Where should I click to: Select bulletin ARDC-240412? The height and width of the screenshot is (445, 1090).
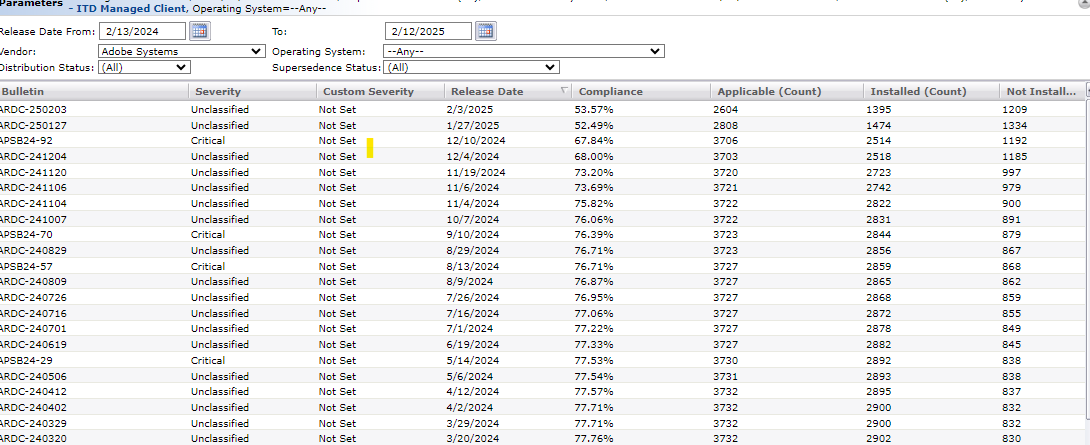(x=33, y=391)
